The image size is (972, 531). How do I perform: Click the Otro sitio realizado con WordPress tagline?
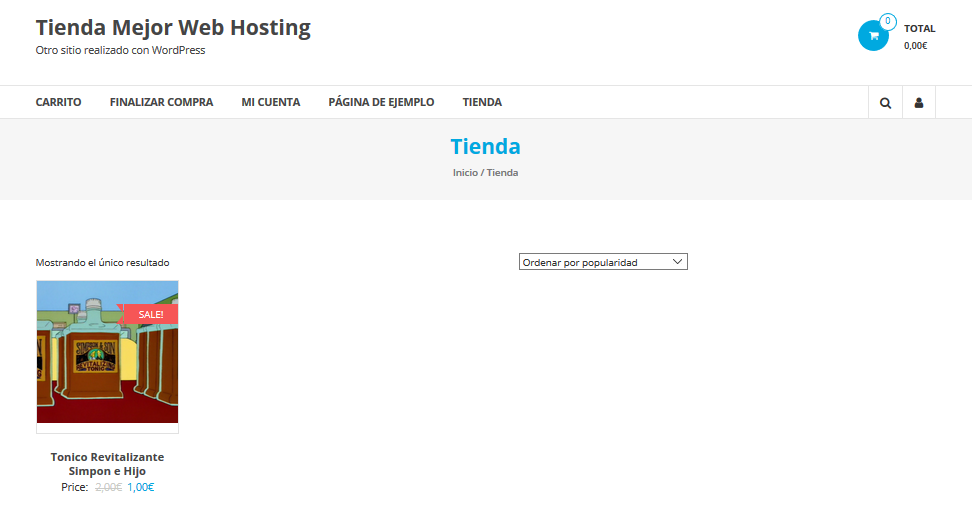(120, 50)
